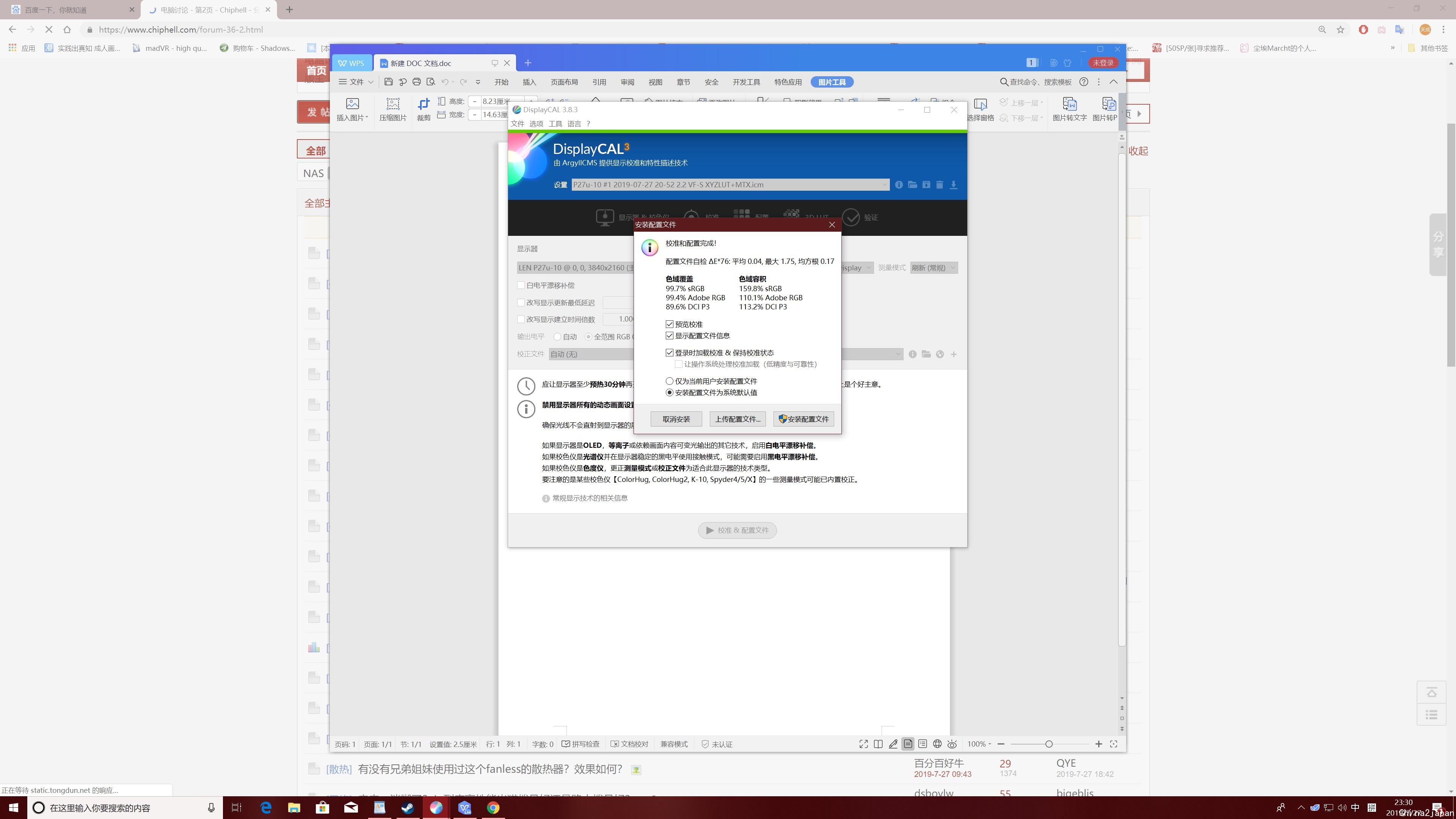1456x819 pixels.
Task: Open the 测量模式 刷新 (常规) dropdown
Action: (x=934, y=268)
